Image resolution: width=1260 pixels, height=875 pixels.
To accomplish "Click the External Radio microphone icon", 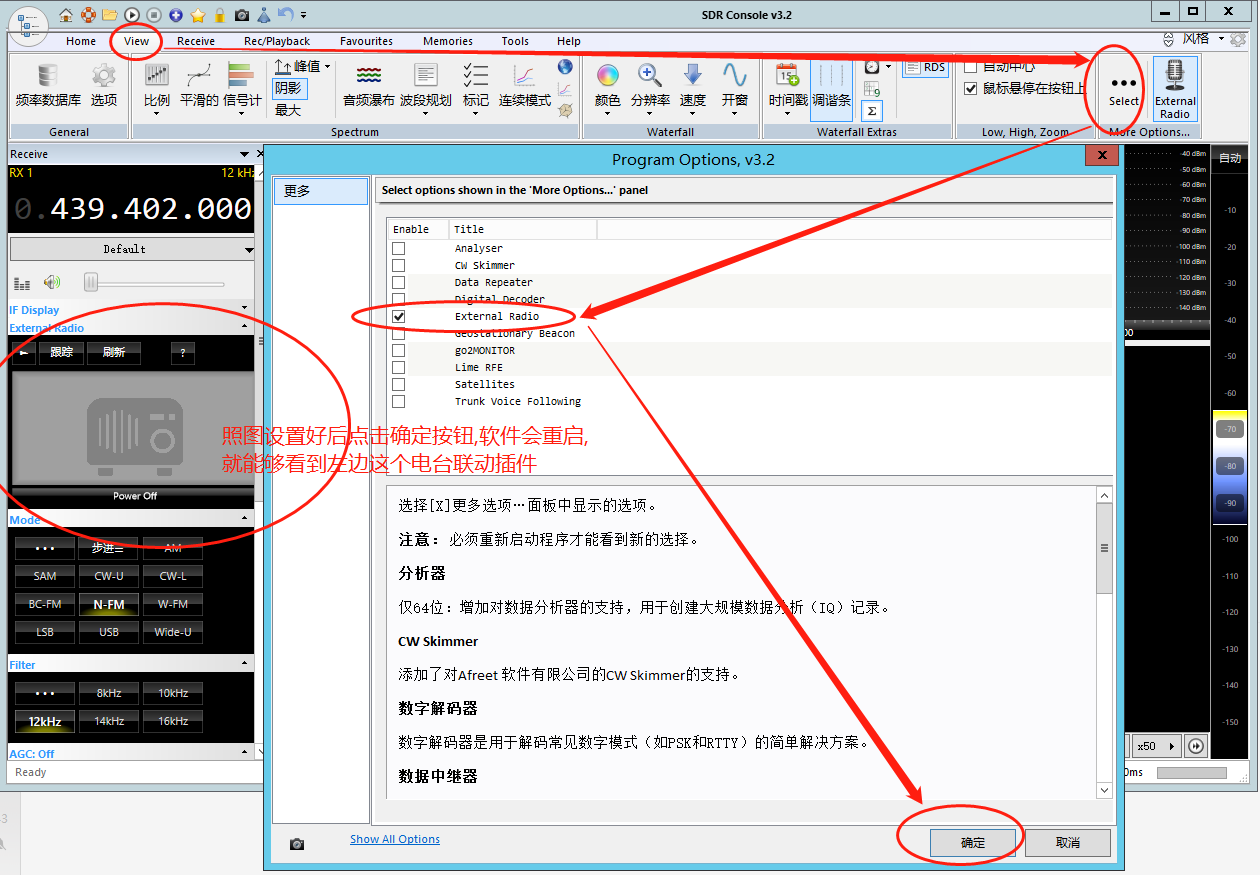I will (1175, 88).
